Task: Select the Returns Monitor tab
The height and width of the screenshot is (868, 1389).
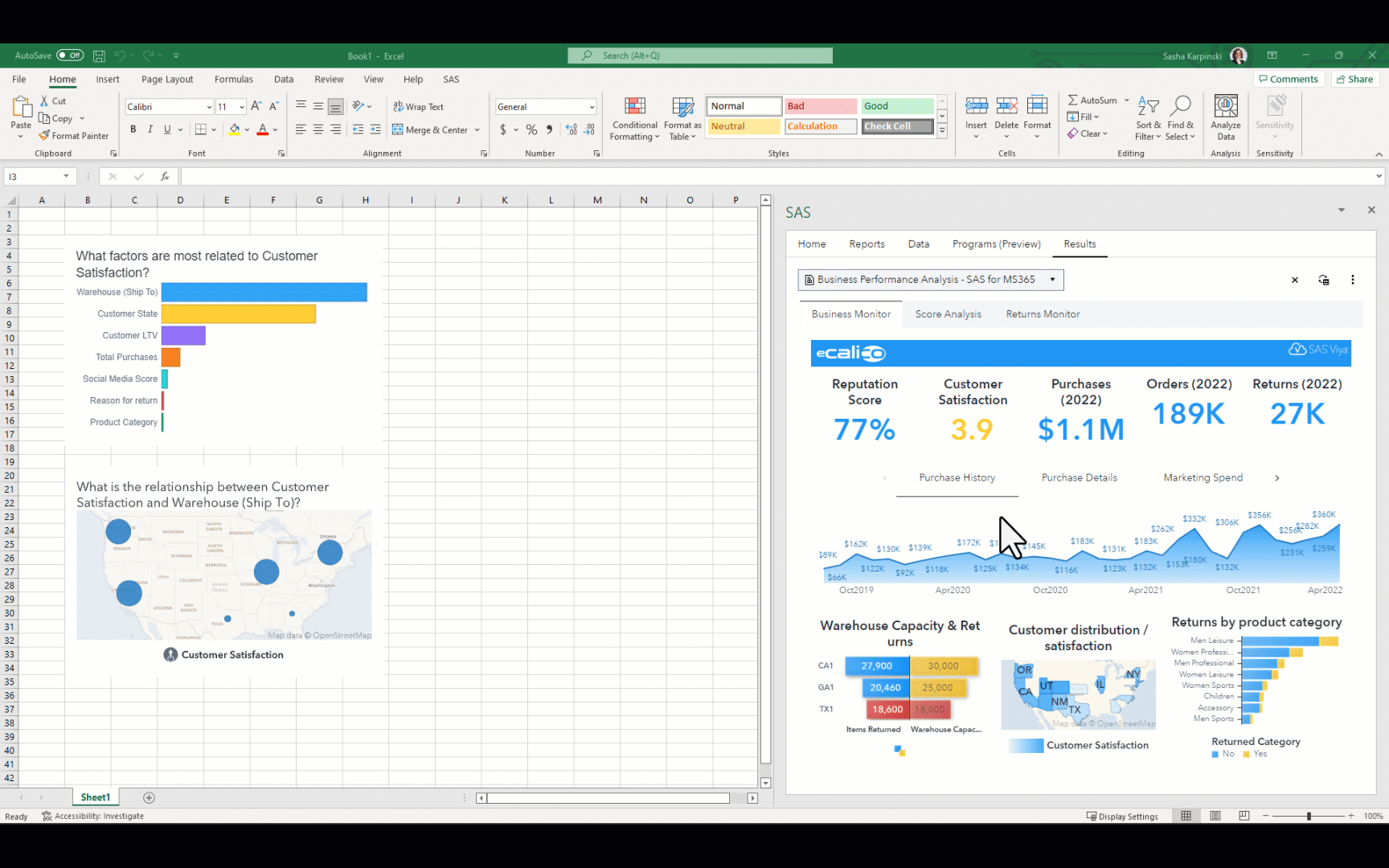Action: point(1043,313)
